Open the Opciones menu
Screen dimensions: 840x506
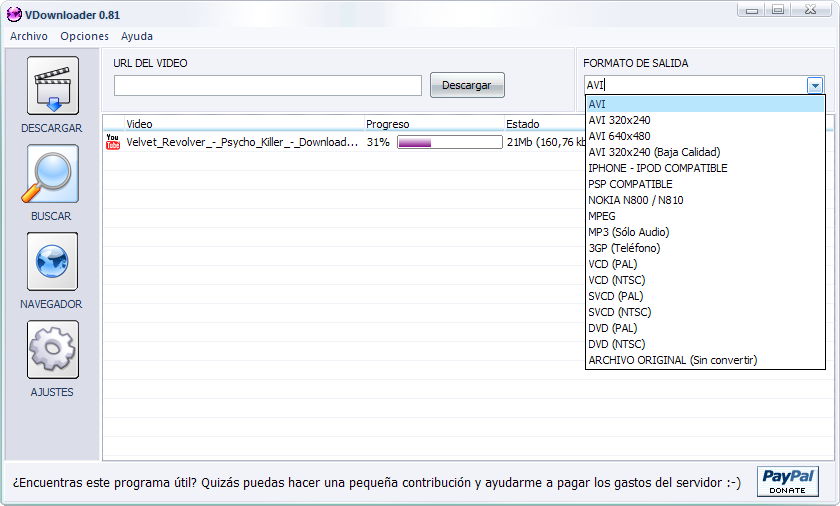pyautogui.click(x=84, y=36)
